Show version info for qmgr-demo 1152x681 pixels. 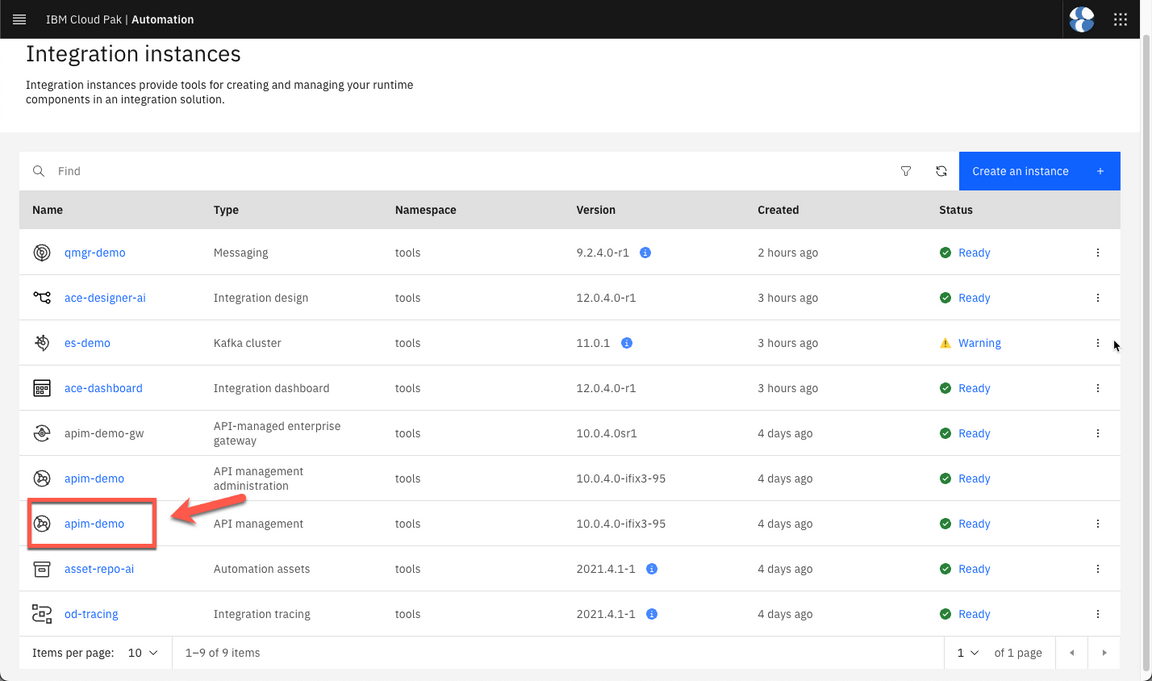point(645,253)
